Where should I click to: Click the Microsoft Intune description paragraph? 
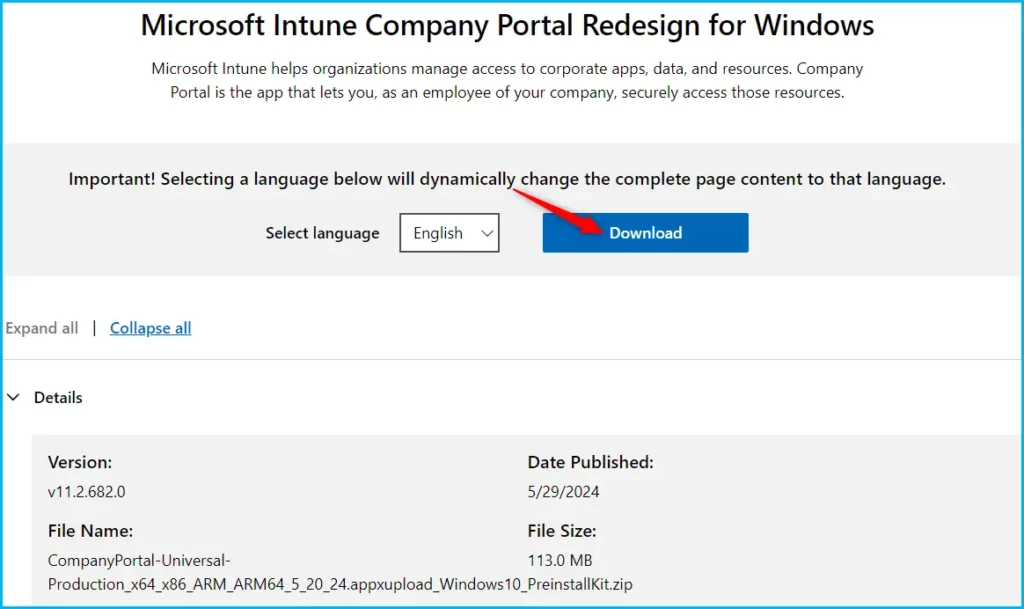coord(507,80)
